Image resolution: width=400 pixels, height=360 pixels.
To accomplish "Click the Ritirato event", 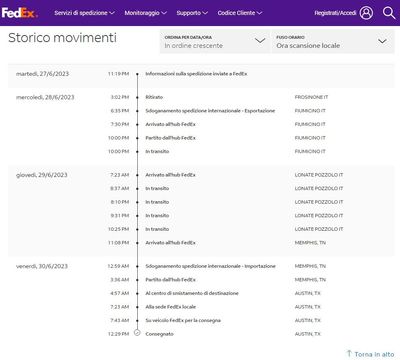I will tap(154, 97).
